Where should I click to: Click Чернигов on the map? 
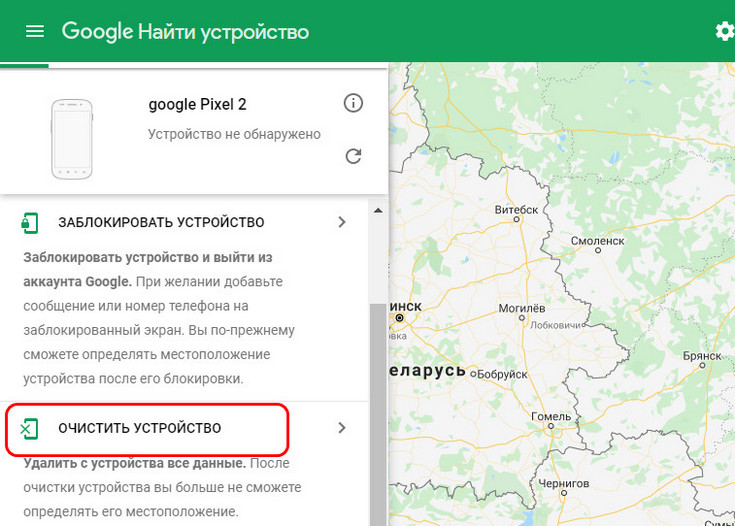(x=563, y=483)
